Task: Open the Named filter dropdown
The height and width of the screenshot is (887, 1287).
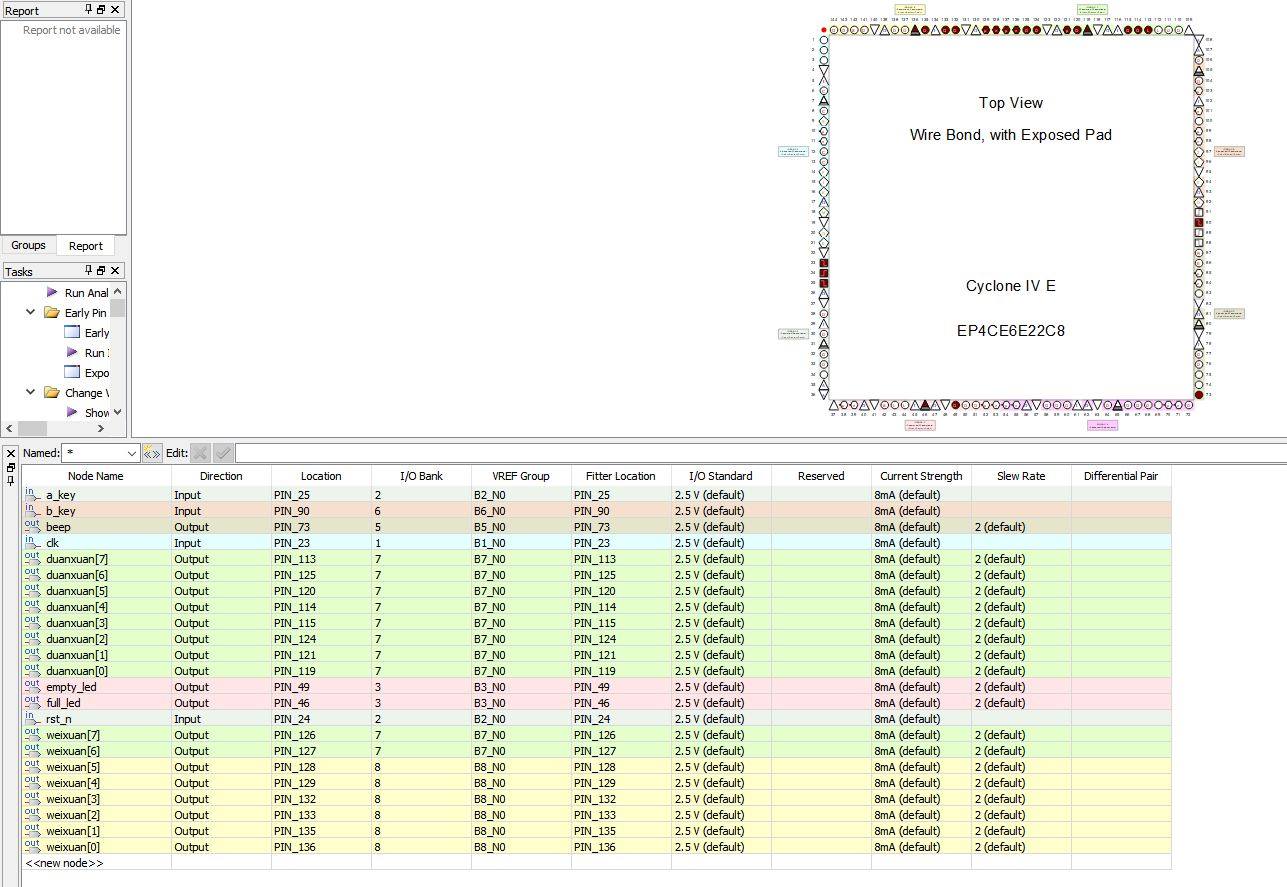Action: pyautogui.click(x=131, y=453)
